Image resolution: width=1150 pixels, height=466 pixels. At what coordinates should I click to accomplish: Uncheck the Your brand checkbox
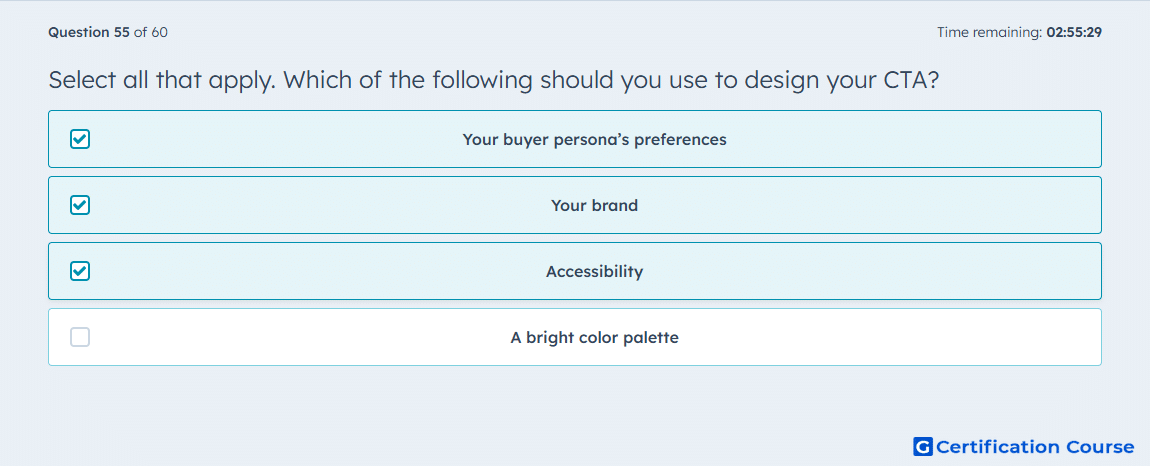[80, 205]
